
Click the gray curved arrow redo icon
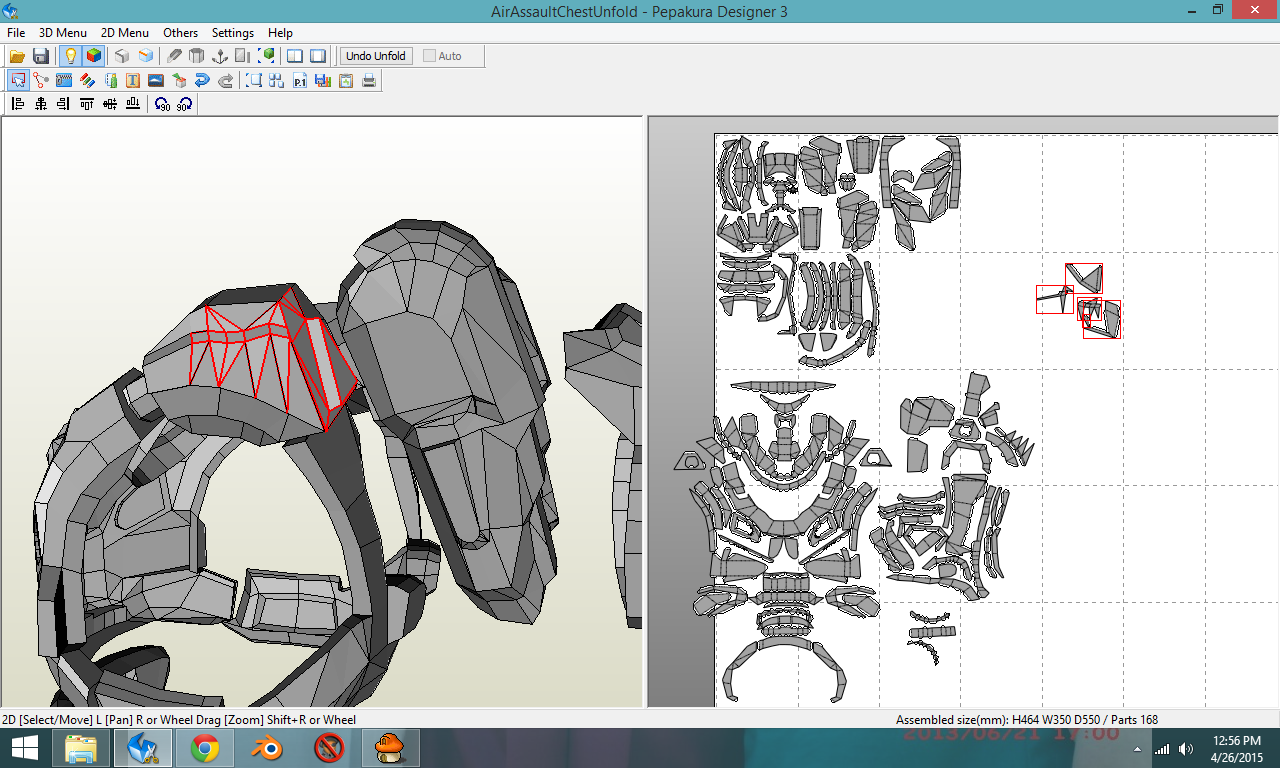tap(225, 80)
